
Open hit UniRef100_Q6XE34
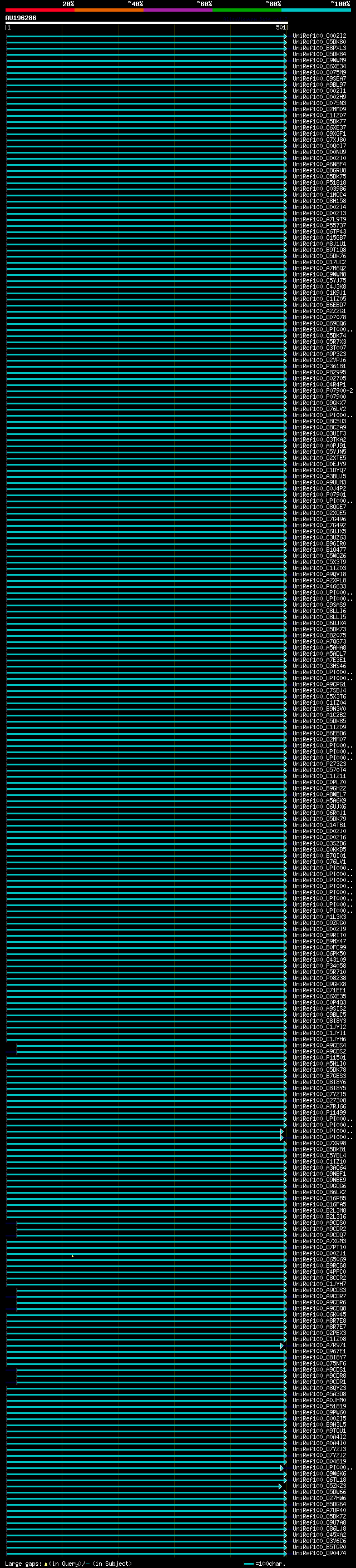[x=319, y=66]
